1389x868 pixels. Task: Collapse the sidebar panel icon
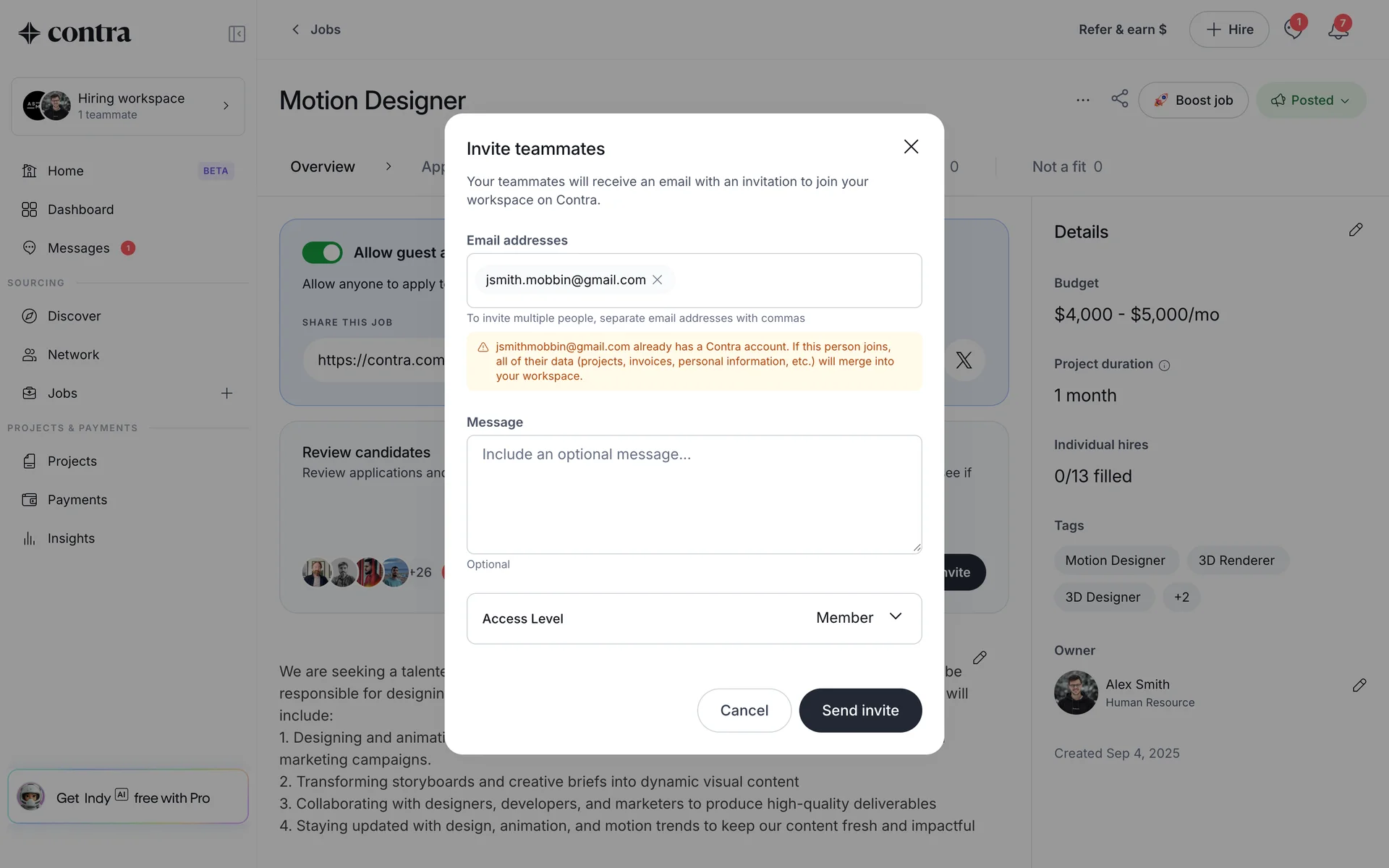tap(237, 34)
